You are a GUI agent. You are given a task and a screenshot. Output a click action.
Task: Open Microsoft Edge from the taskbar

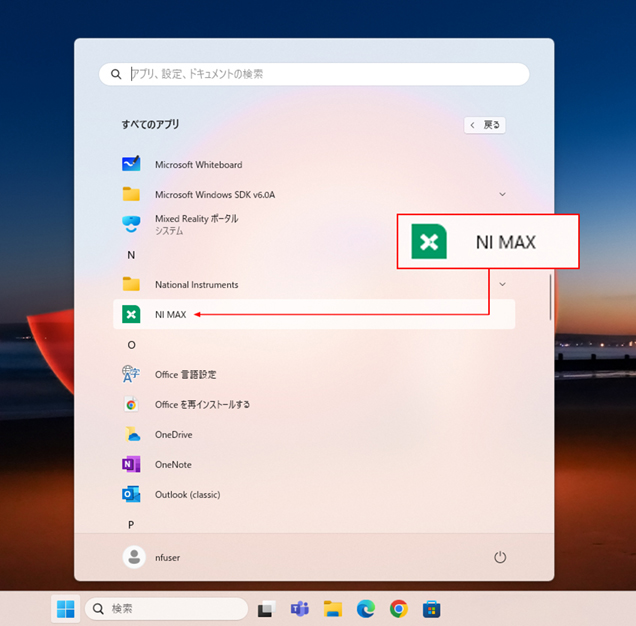click(366, 608)
